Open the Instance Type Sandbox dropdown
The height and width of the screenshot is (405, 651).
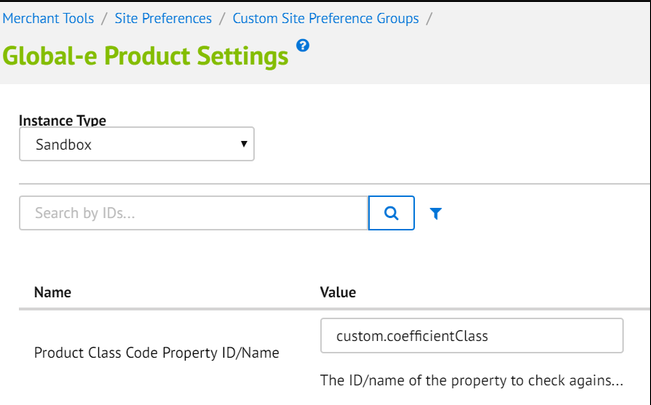136,144
